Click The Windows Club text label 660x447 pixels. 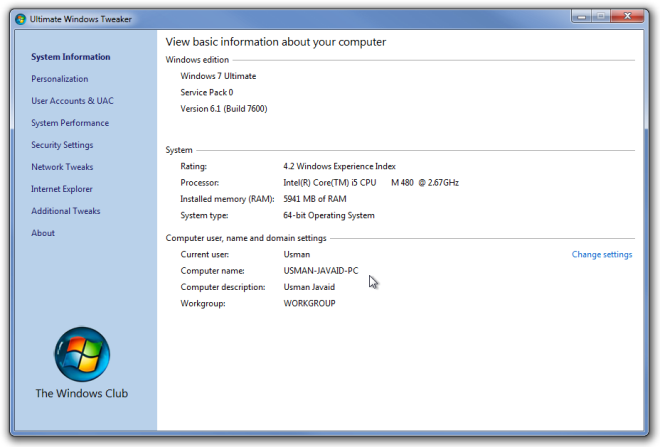(x=82, y=394)
